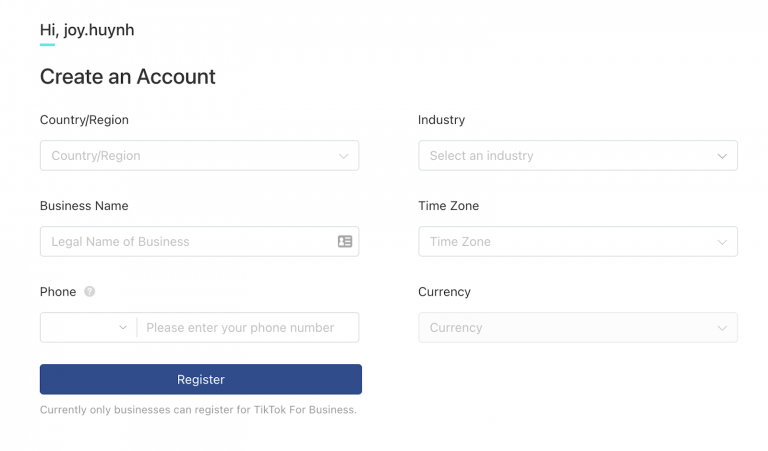Open the phone country code selector
This screenshot has width=768, height=451.
(85, 327)
